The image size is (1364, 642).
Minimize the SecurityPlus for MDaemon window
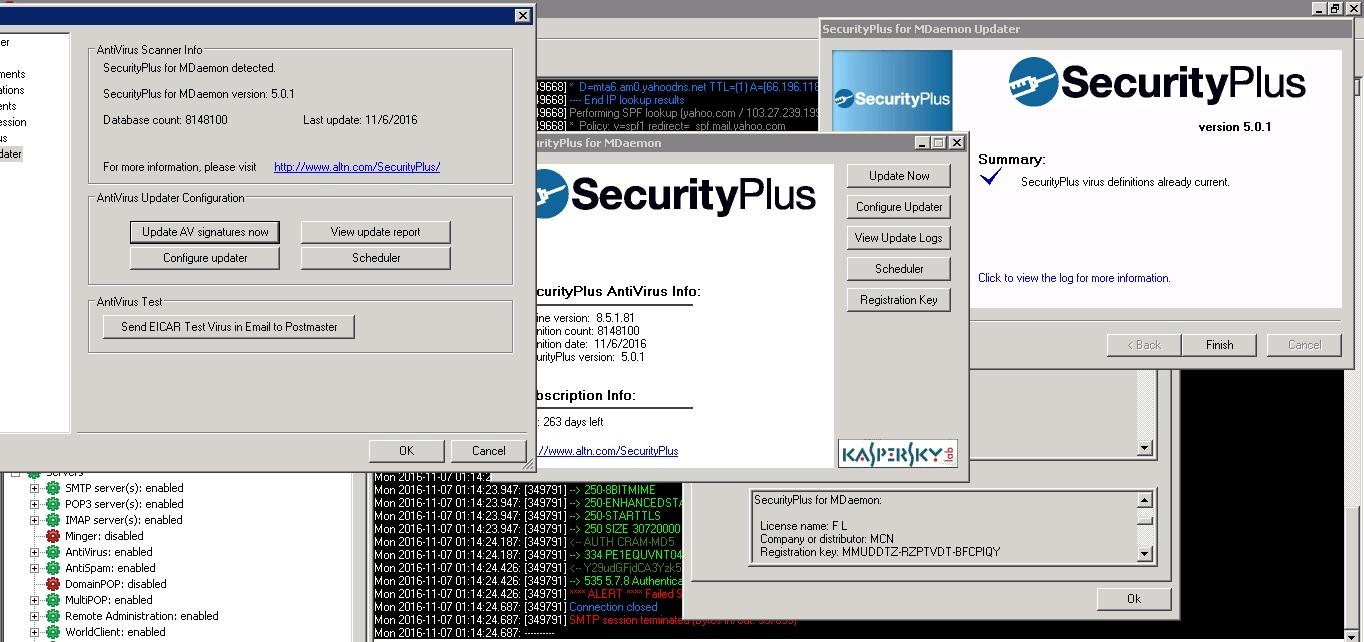coord(922,143)
